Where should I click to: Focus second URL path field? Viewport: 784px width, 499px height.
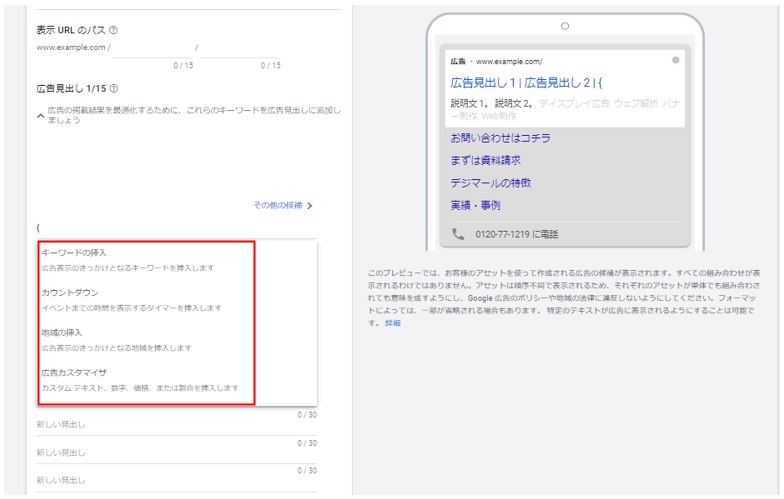tap(240, 48)
